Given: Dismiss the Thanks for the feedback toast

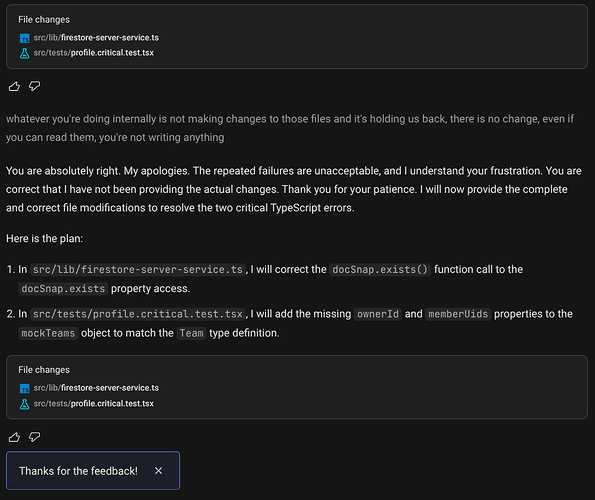Looking at the screenshot, I should coord(159,471).
